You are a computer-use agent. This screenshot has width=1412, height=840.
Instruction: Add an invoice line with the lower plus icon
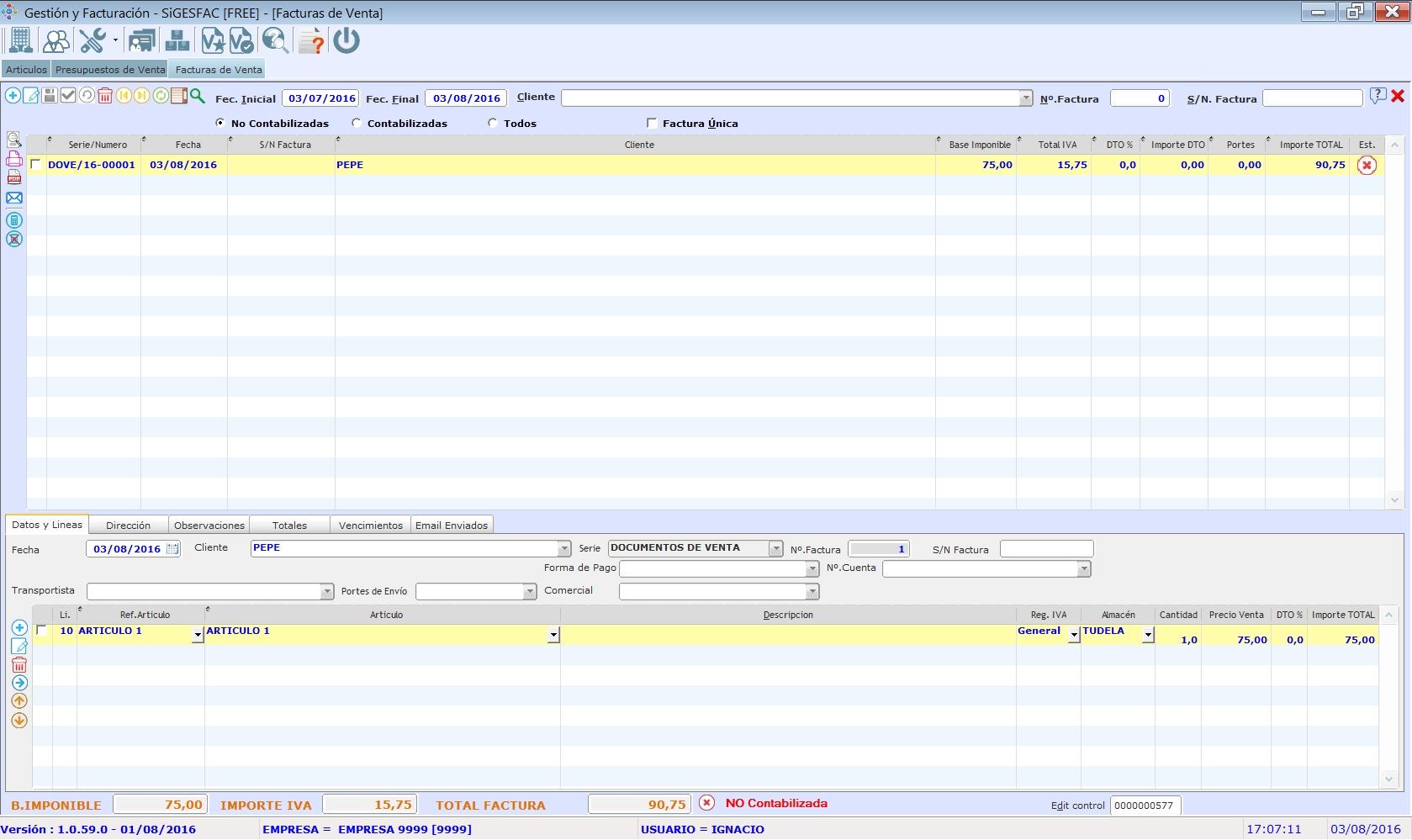[x=19, y=627]
